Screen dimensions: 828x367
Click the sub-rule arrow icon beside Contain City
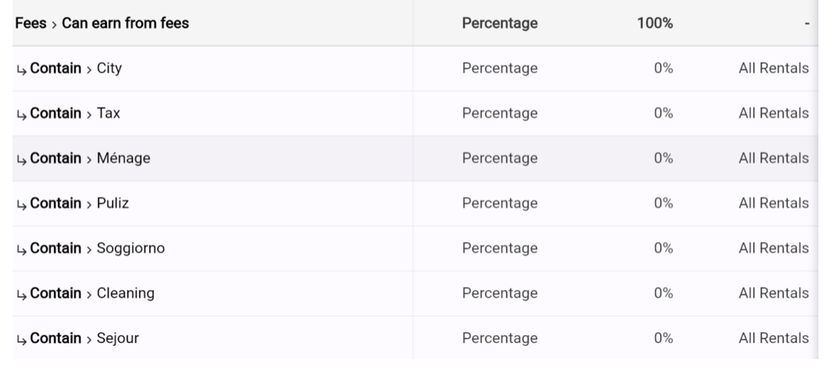tap(21, 70)
